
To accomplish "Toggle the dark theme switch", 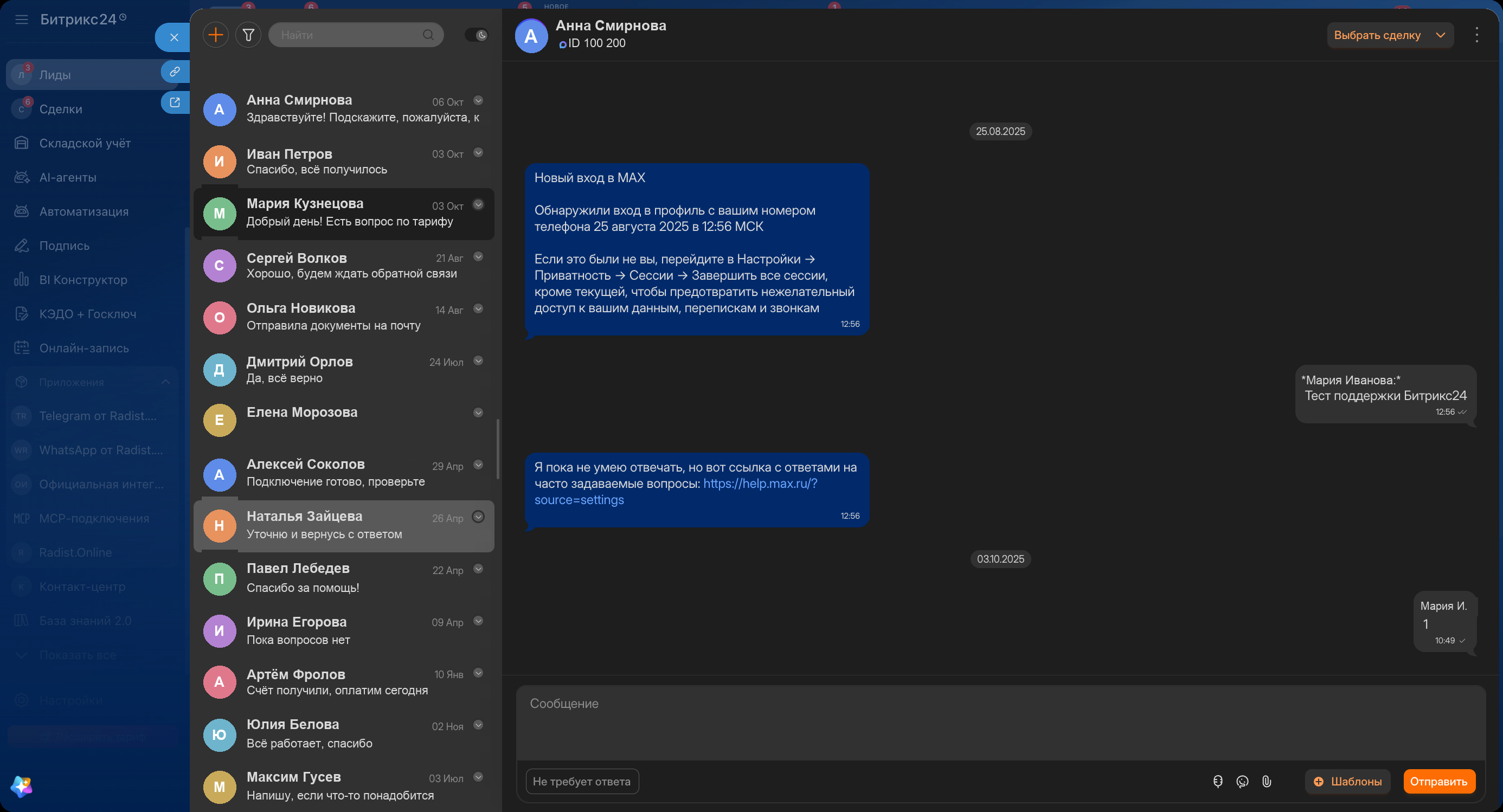I will click(477, 35).
